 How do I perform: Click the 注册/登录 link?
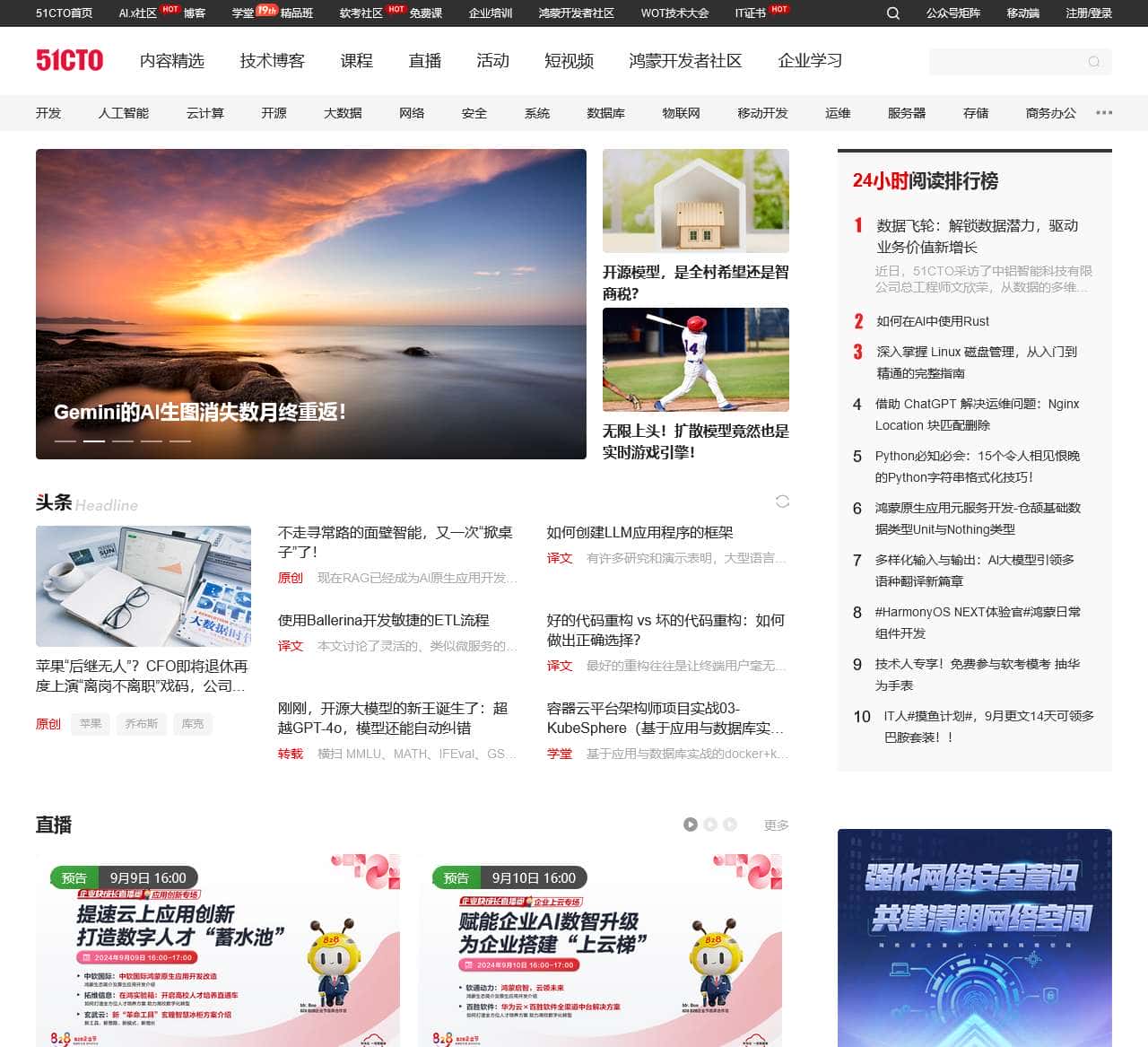[x=1087, y=14]
